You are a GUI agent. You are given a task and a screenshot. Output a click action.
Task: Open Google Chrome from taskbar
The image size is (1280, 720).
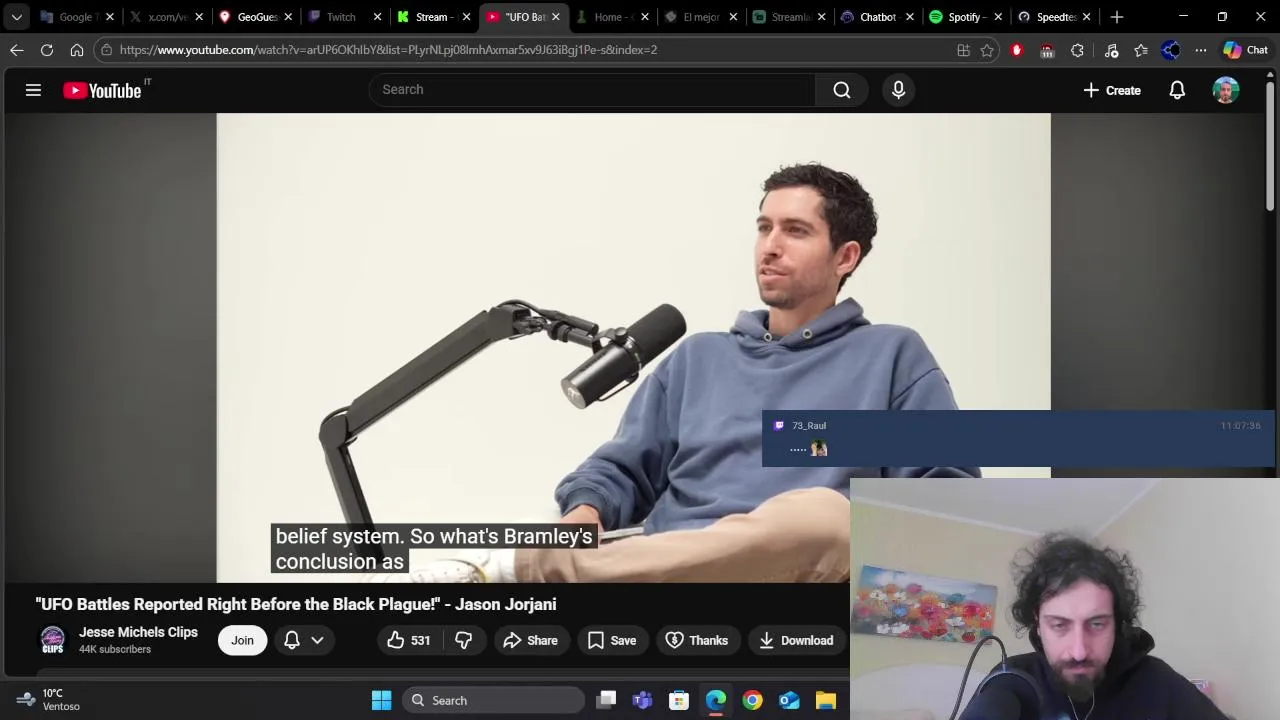[752, 700]
